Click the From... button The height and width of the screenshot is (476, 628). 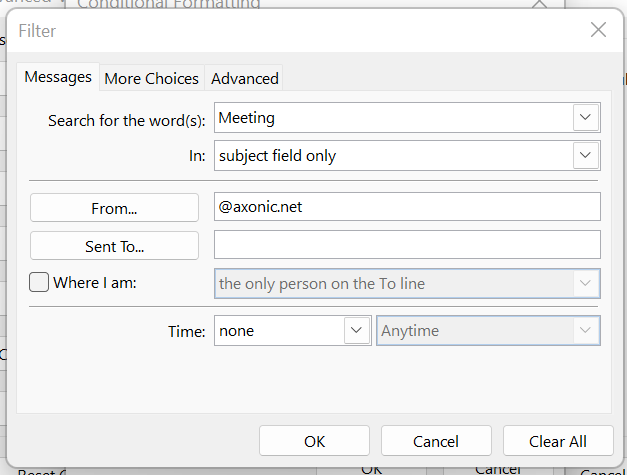pos(114,208)
